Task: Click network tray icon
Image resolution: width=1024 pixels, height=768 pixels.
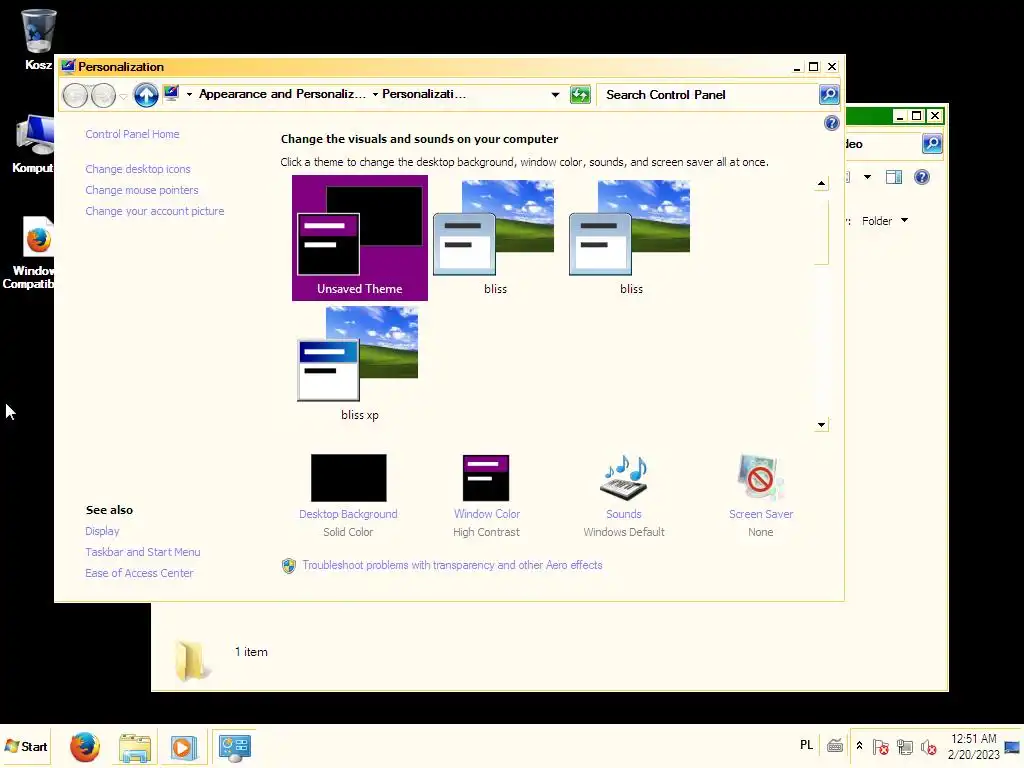Action: tap(904, 746)
